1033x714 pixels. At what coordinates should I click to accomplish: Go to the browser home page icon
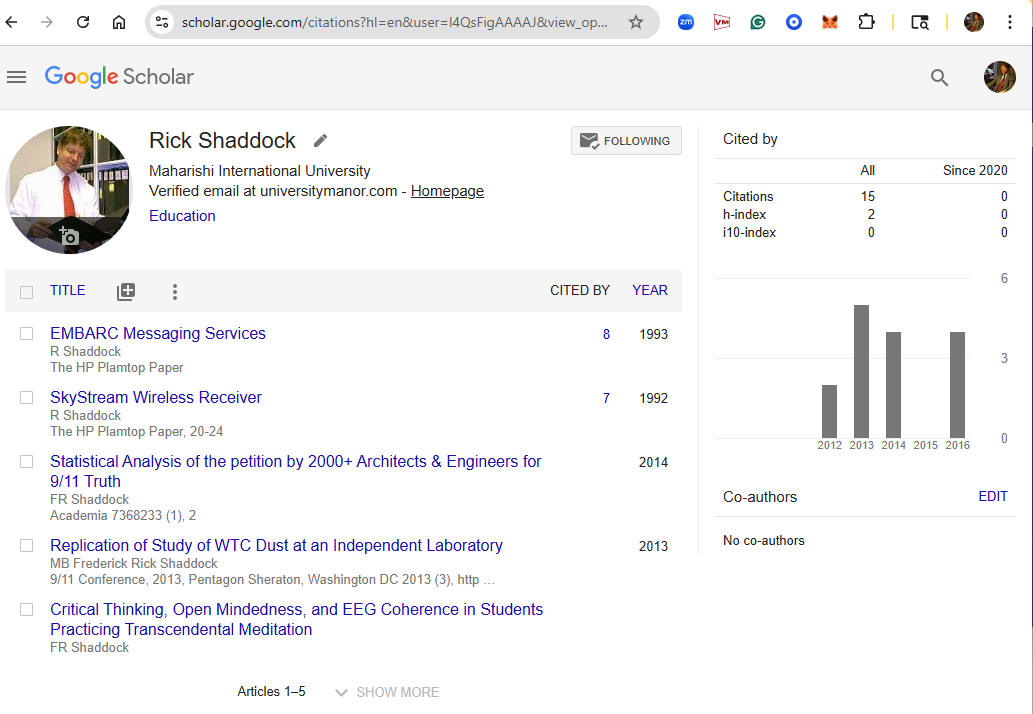tap(119, 22)
